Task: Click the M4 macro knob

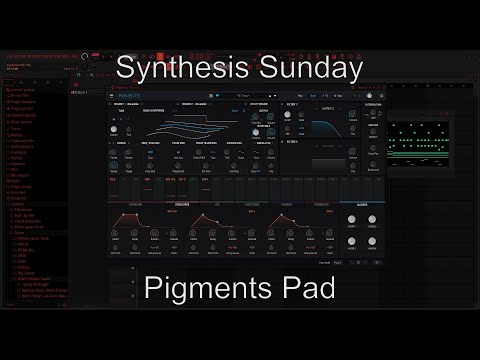Action: (372, 241)
